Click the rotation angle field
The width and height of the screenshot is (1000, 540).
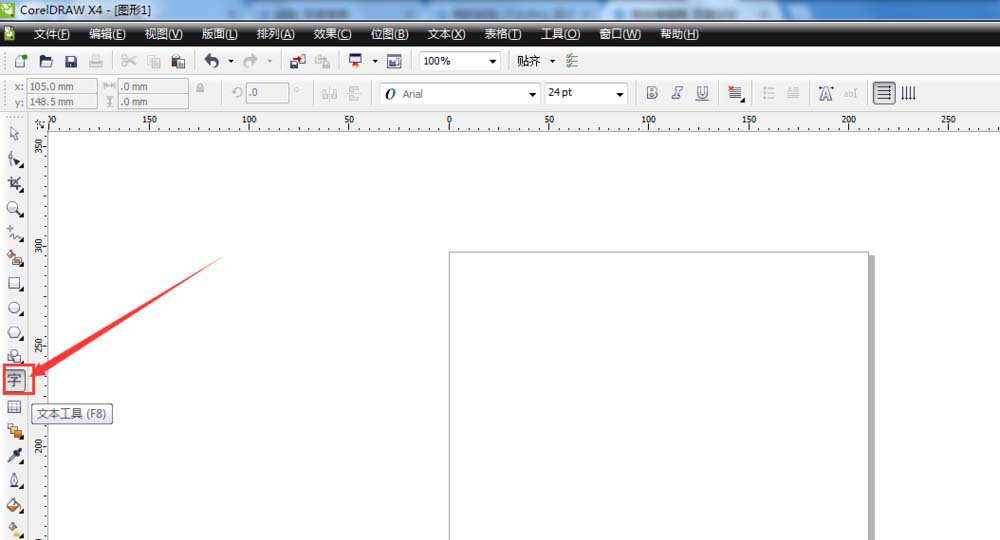[x=267, y=93]
